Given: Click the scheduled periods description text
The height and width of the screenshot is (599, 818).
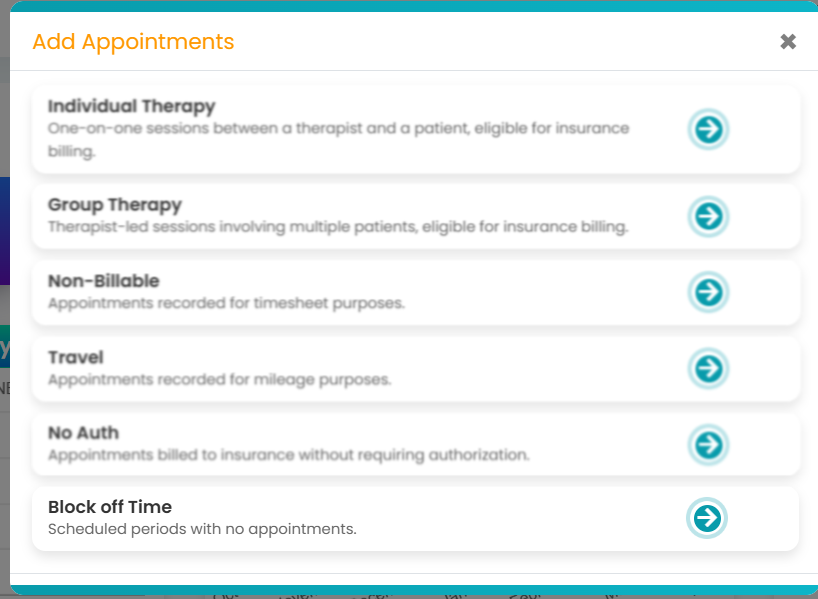Looking at the screenshot, I should [202, 529].
